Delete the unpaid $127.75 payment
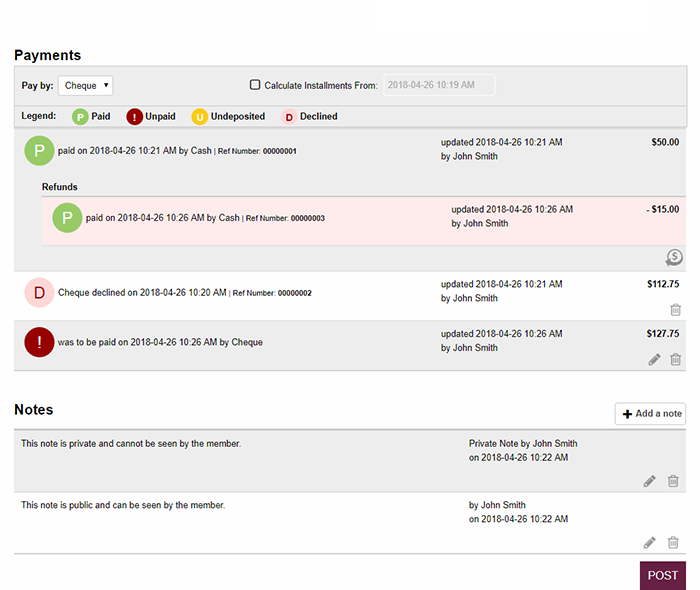The width and height of the screenshot is (700, 590). point(675,359)
